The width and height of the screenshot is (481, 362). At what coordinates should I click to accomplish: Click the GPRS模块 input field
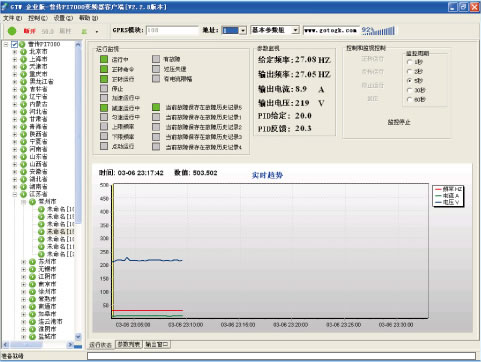[172, 30]
